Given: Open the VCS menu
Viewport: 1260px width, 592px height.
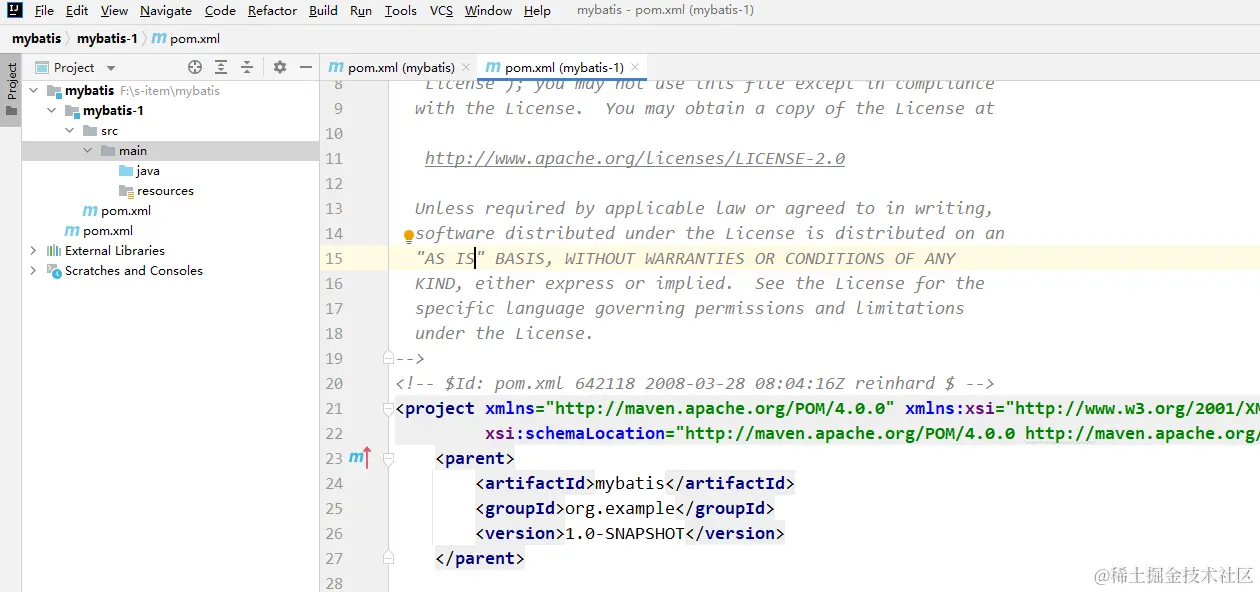Looking at the screenshot, I should pyautogui.click(x=441, y=11).
